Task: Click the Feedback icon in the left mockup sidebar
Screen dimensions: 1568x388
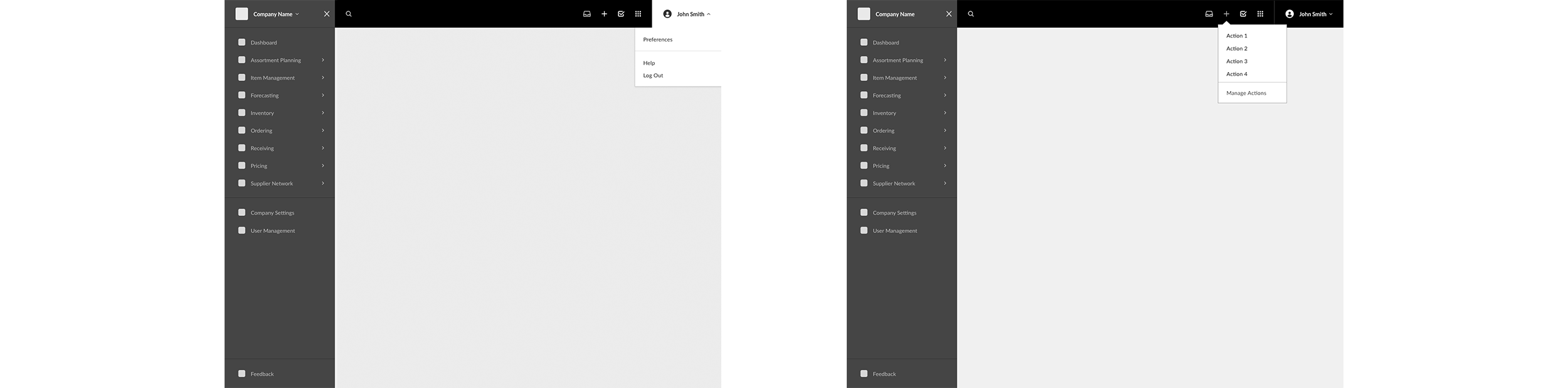Action: [241, 374]
